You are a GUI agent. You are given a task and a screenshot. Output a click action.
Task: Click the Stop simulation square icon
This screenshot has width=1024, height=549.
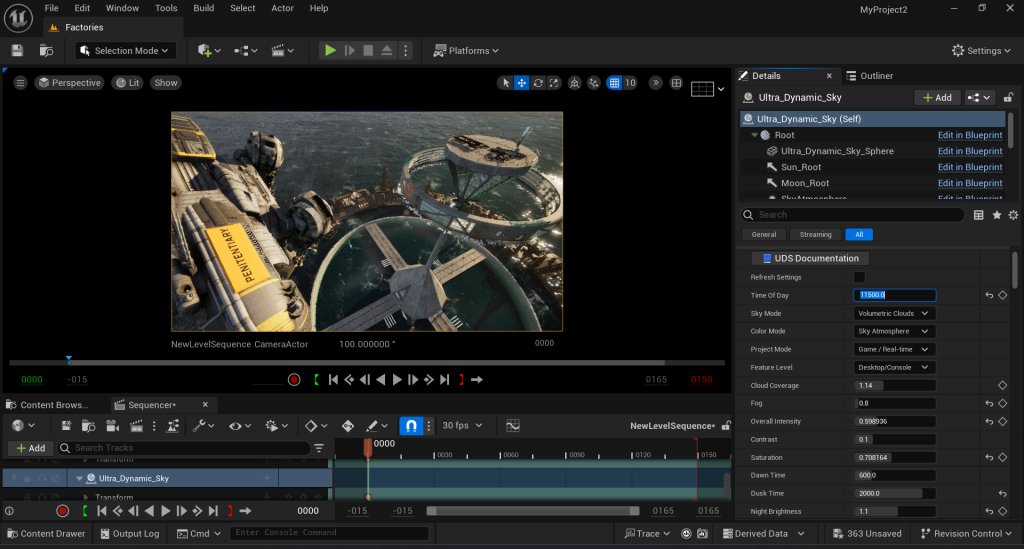pyautogui.click(x=368, y=50)
